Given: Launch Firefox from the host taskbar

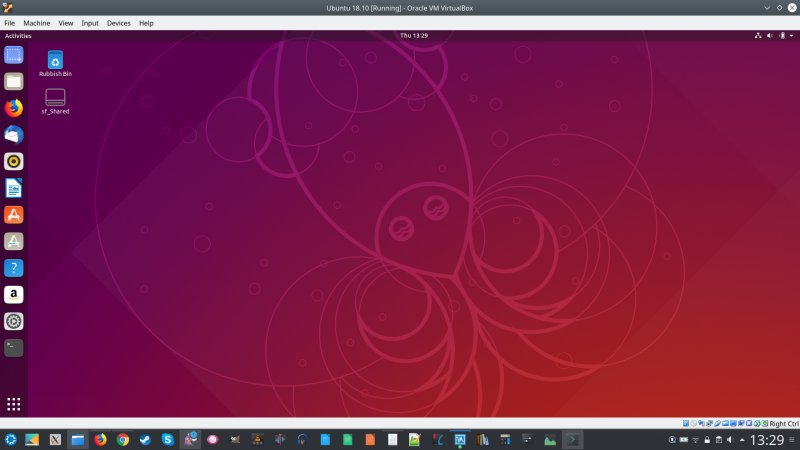Looking at the screenshot, I should click(x=101, y=439).
